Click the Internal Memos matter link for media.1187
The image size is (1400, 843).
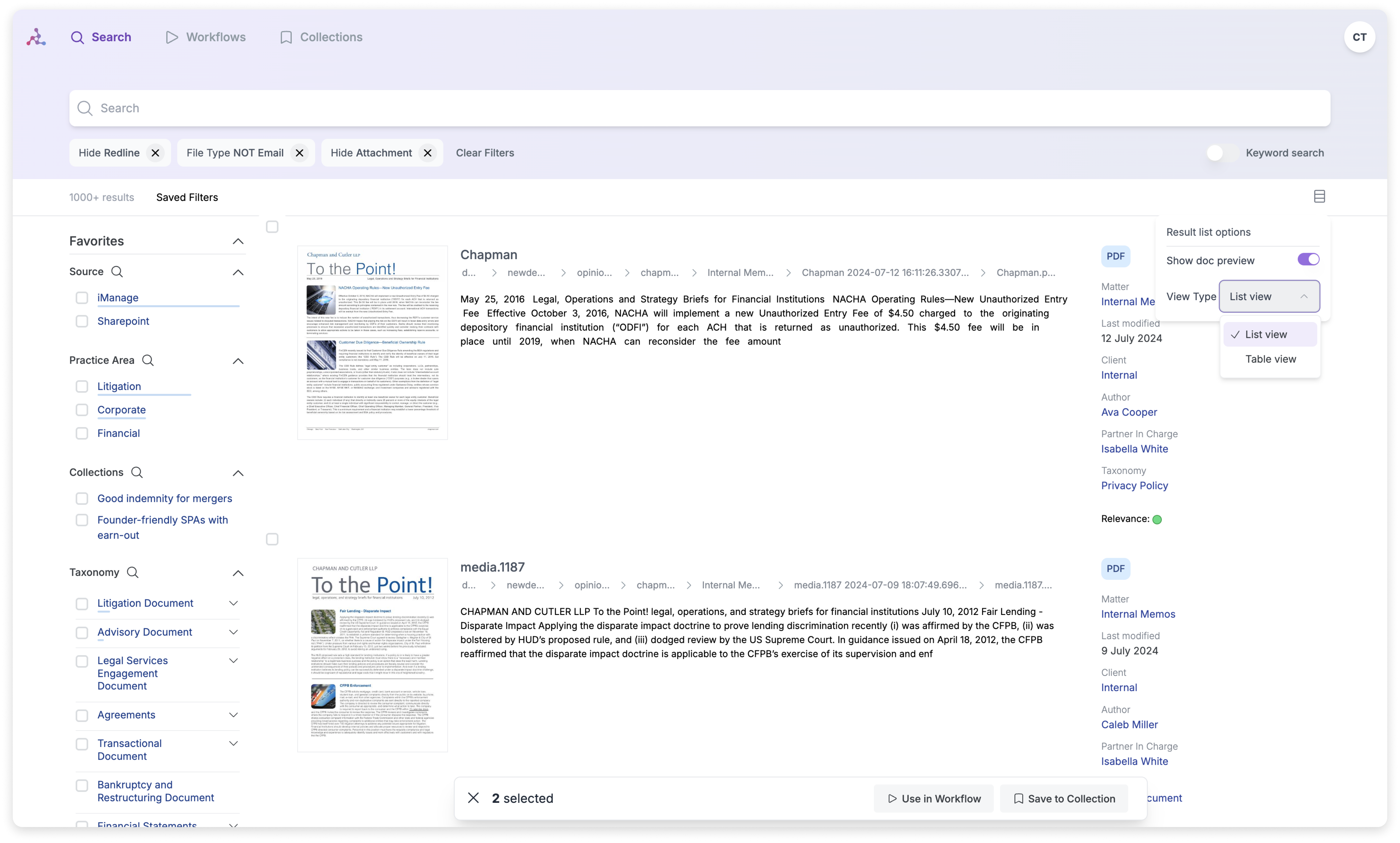[x=1138, y=614]
